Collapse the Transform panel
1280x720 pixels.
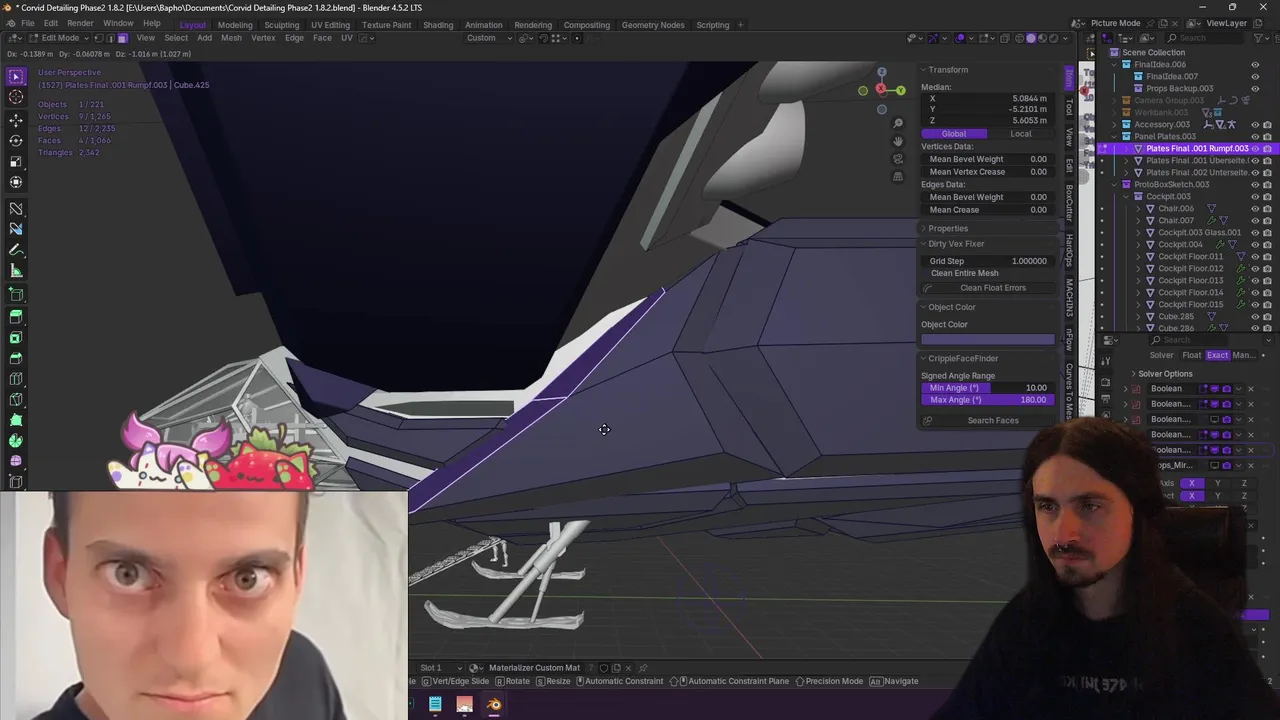tap(924, 70)
